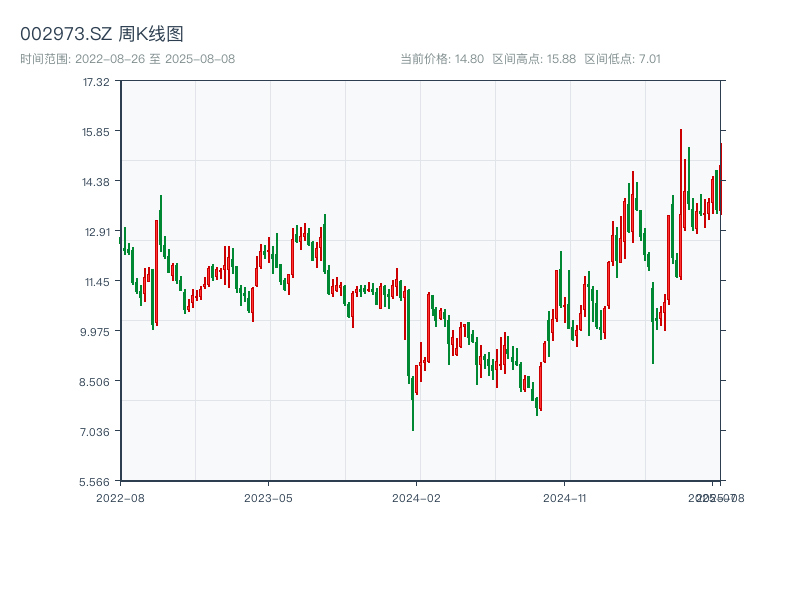800x600 pixels.
Task: Select the 时间范围 date range text
Action: pyautogui.click(x=128, y=59)
